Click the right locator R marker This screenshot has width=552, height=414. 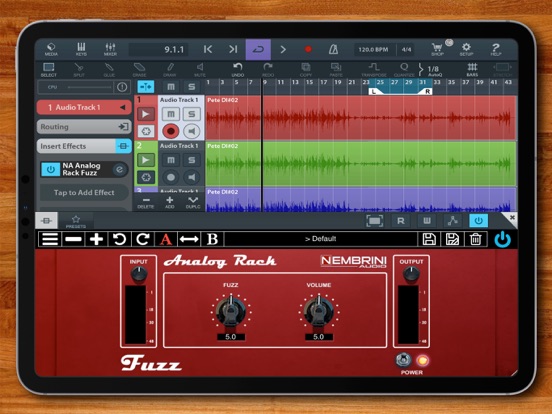point(427,92)
